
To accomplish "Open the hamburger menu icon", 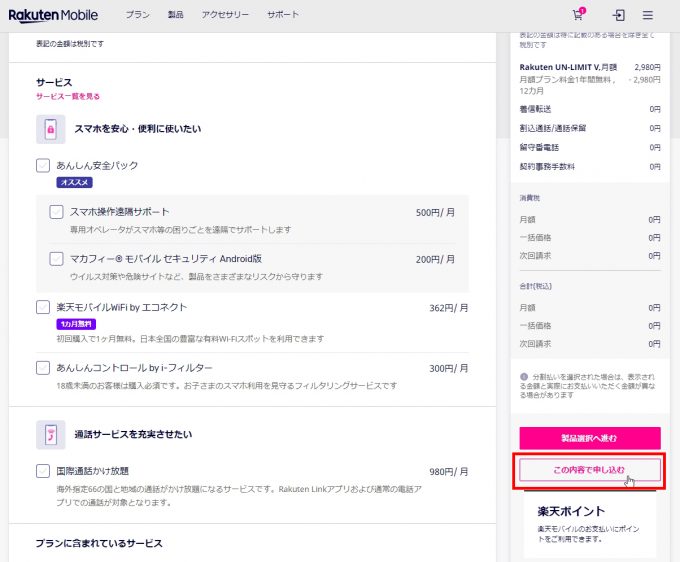I will pyautogui.click(x=647, y=15).
